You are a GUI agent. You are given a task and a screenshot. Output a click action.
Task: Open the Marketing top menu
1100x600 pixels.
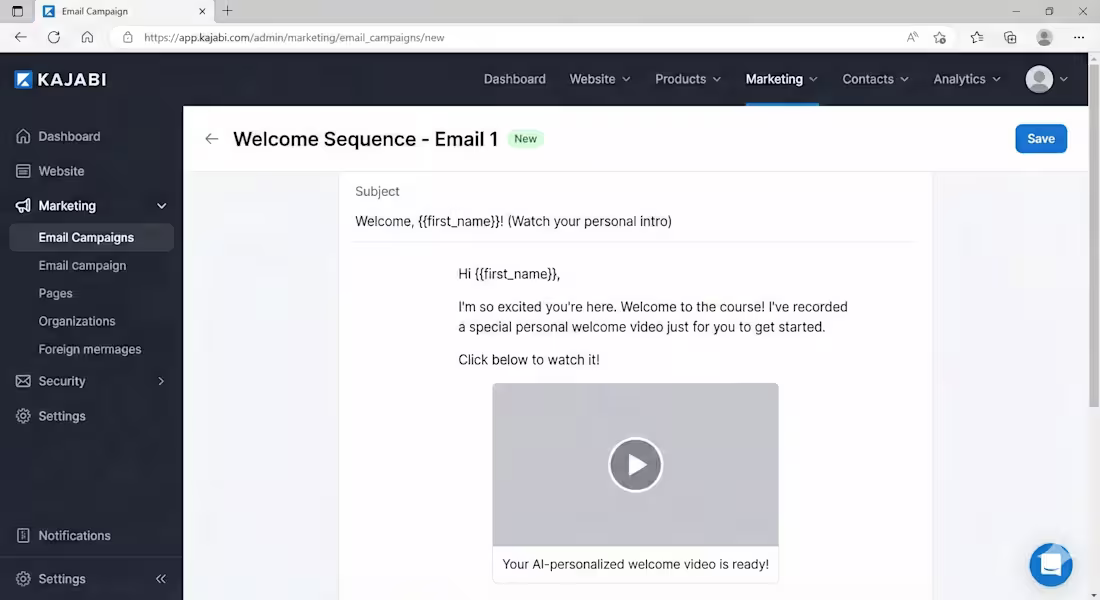click(x=782, y=79)
